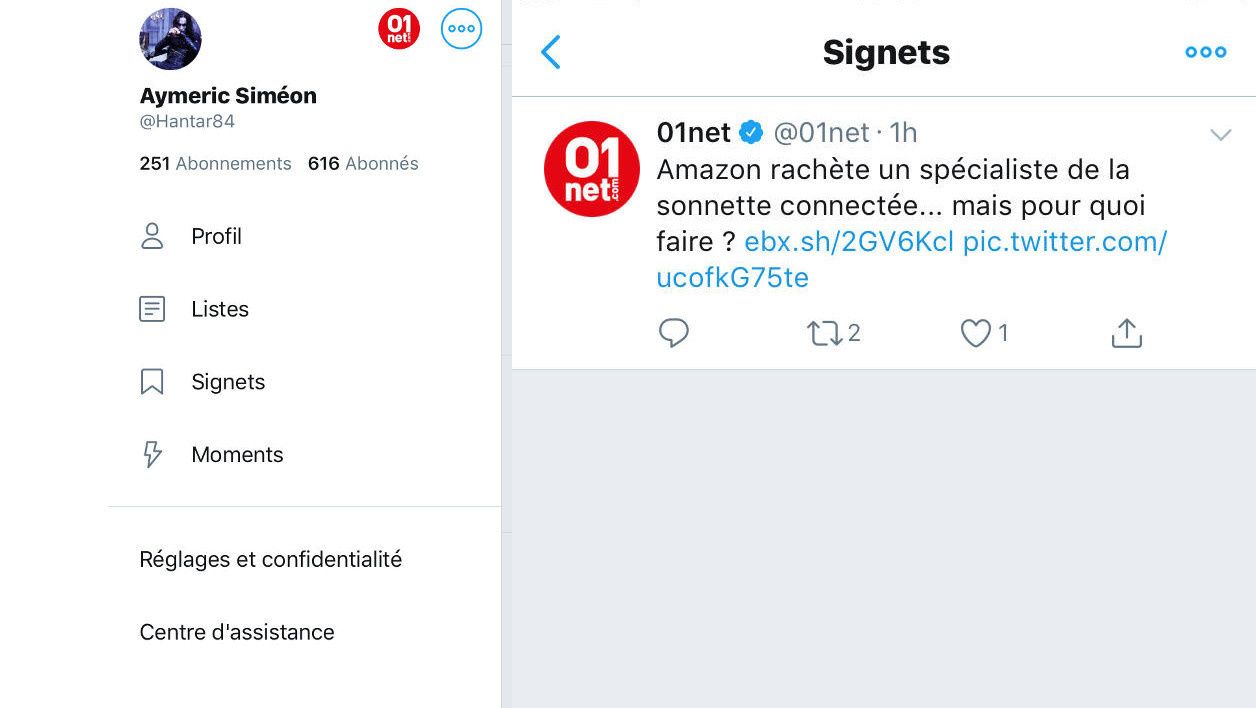Expand tweet options down chevron
Image resolution: width=1256 pixels, height=708 pixels.
[x=1220, y=135]
